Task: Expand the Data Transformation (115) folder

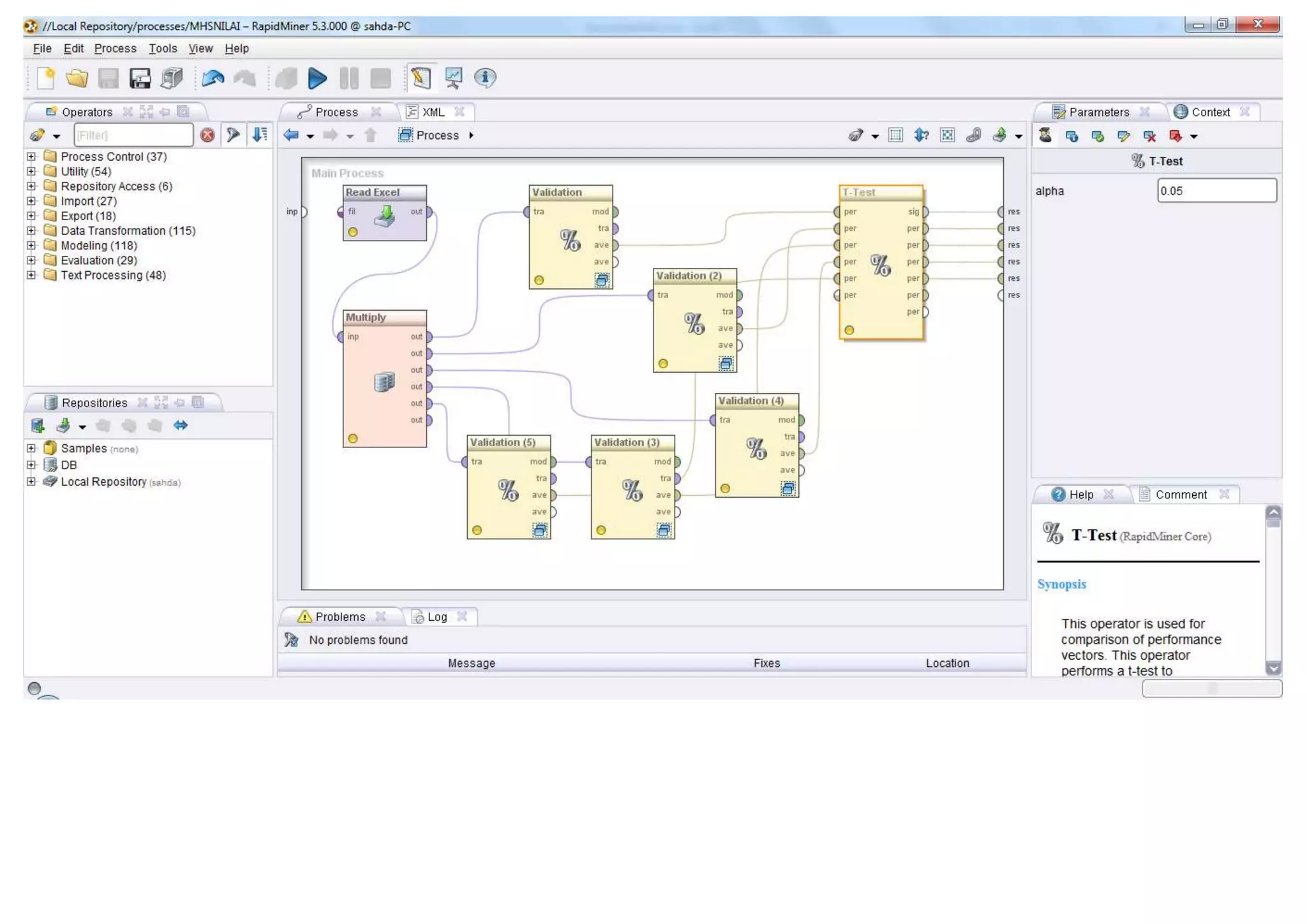Action: point(31,231)
